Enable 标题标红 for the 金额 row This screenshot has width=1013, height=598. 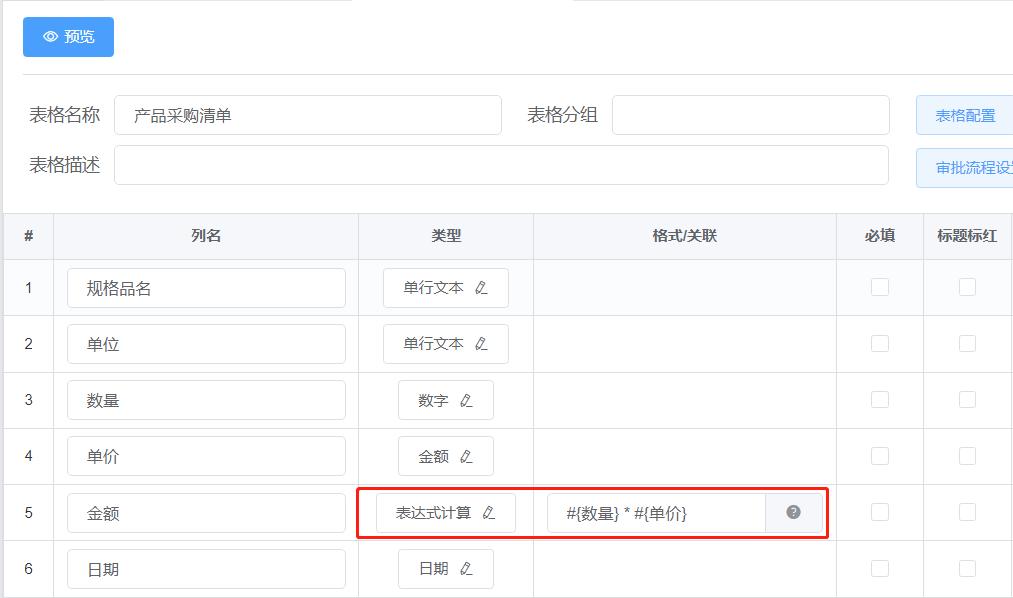click(x=966, y=511)
